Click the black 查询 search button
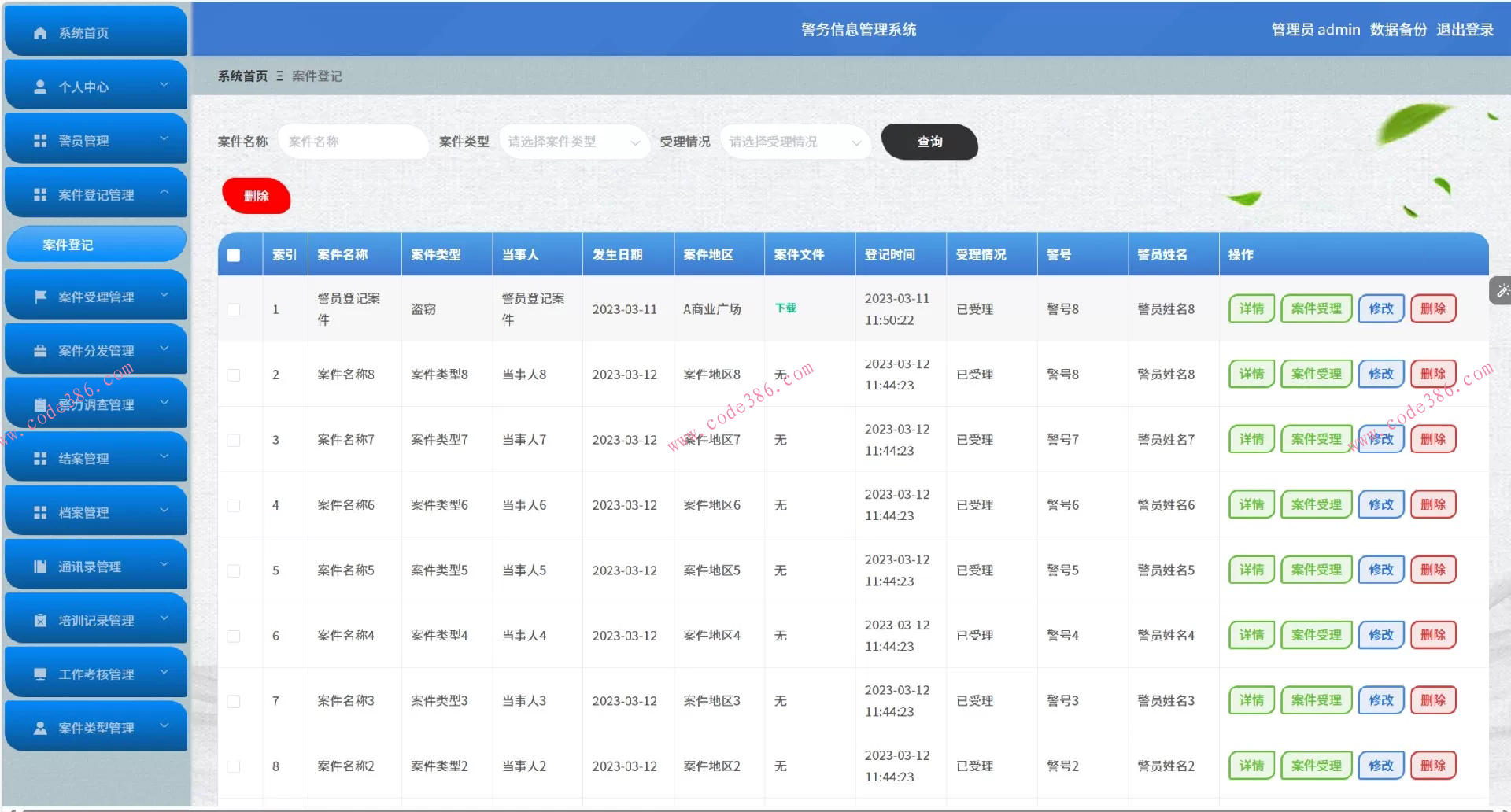This screenshot has width=1511, height=812. (929, 142)
